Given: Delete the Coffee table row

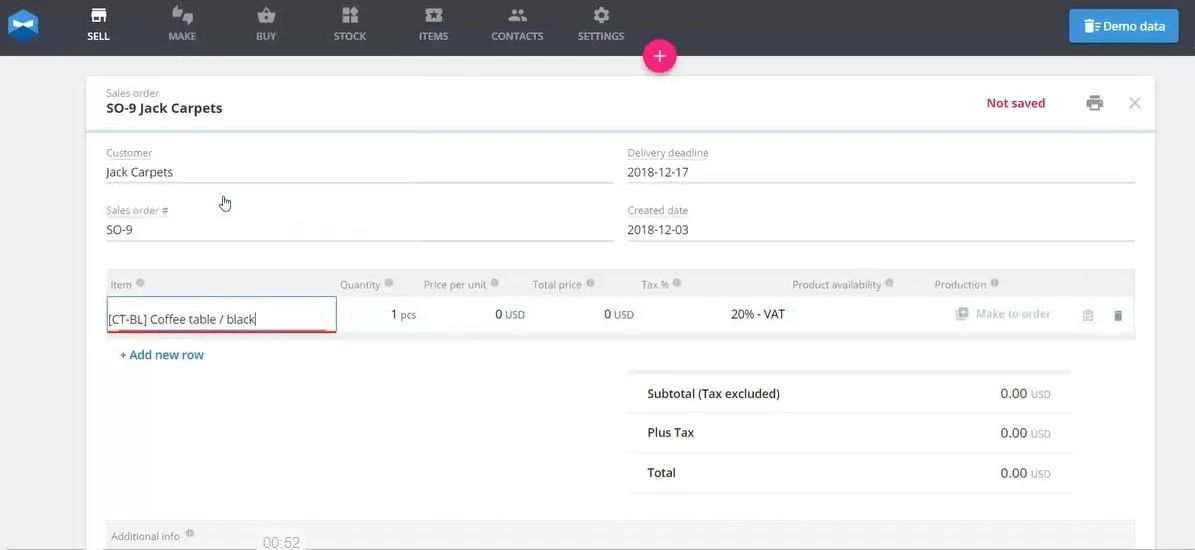Looking at the screenshot, I should [x=1118, y=315].
